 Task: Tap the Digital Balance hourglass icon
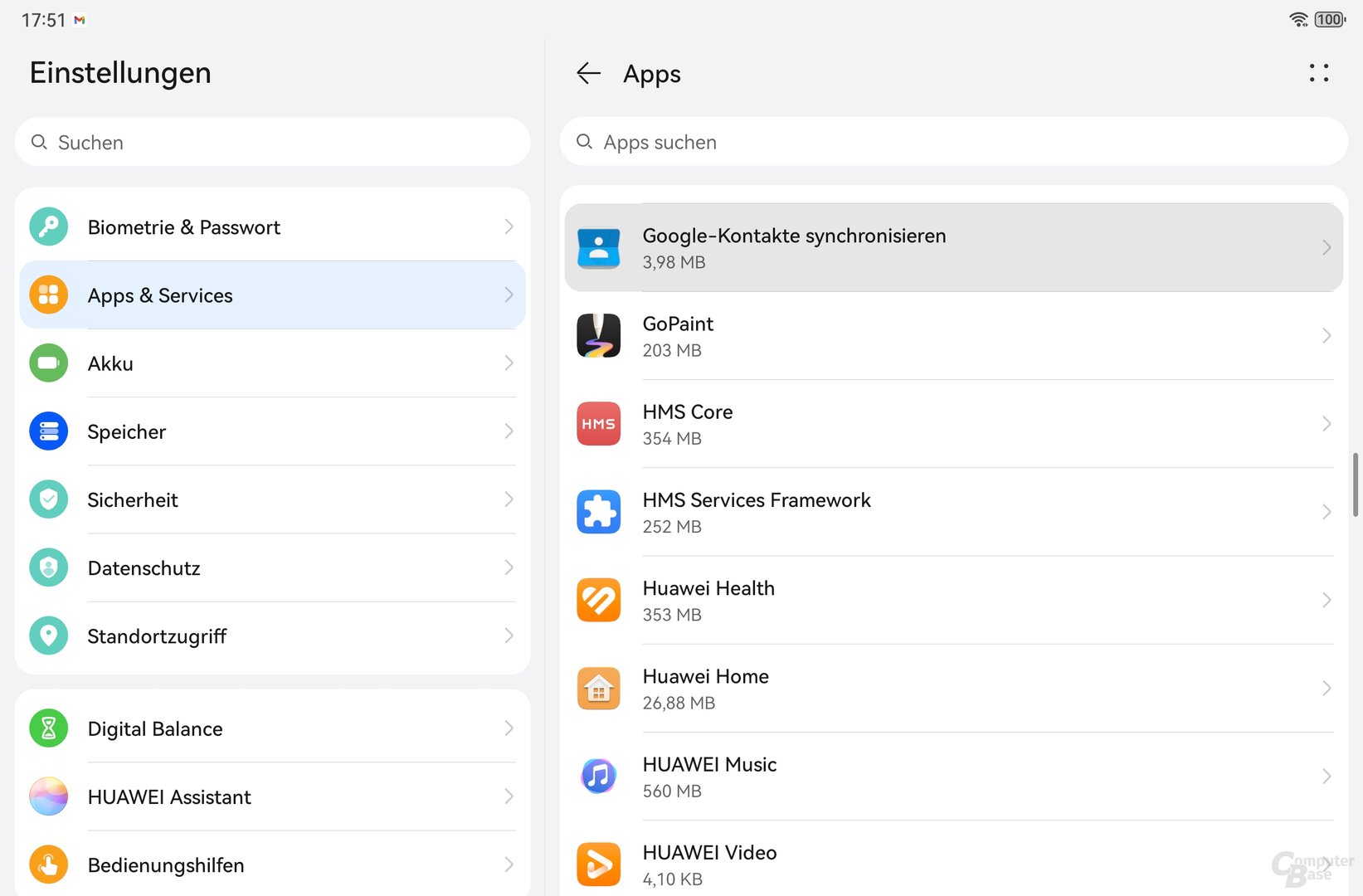coord(48,728)
